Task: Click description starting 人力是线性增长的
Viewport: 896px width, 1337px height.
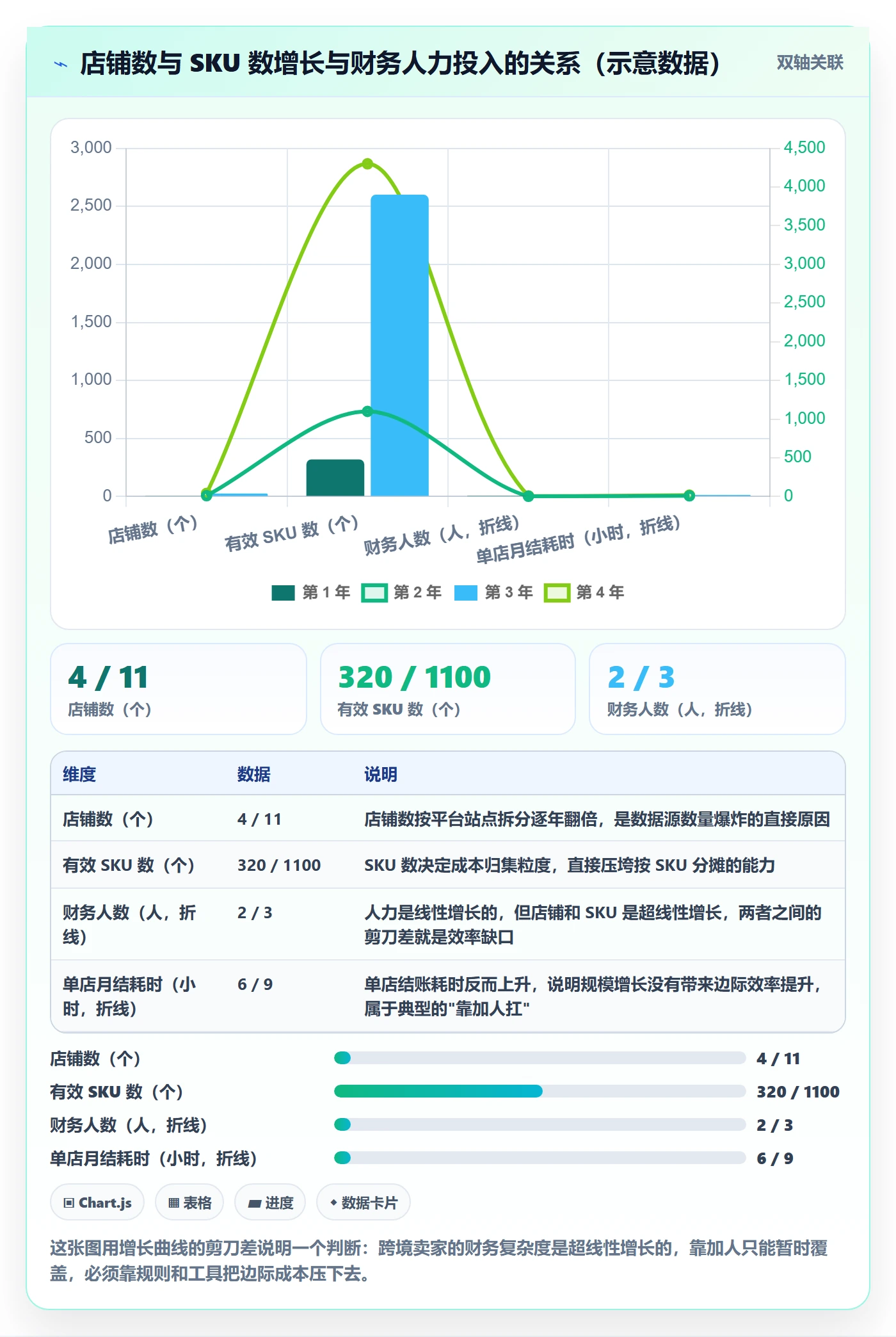Action: pos(593,925)
